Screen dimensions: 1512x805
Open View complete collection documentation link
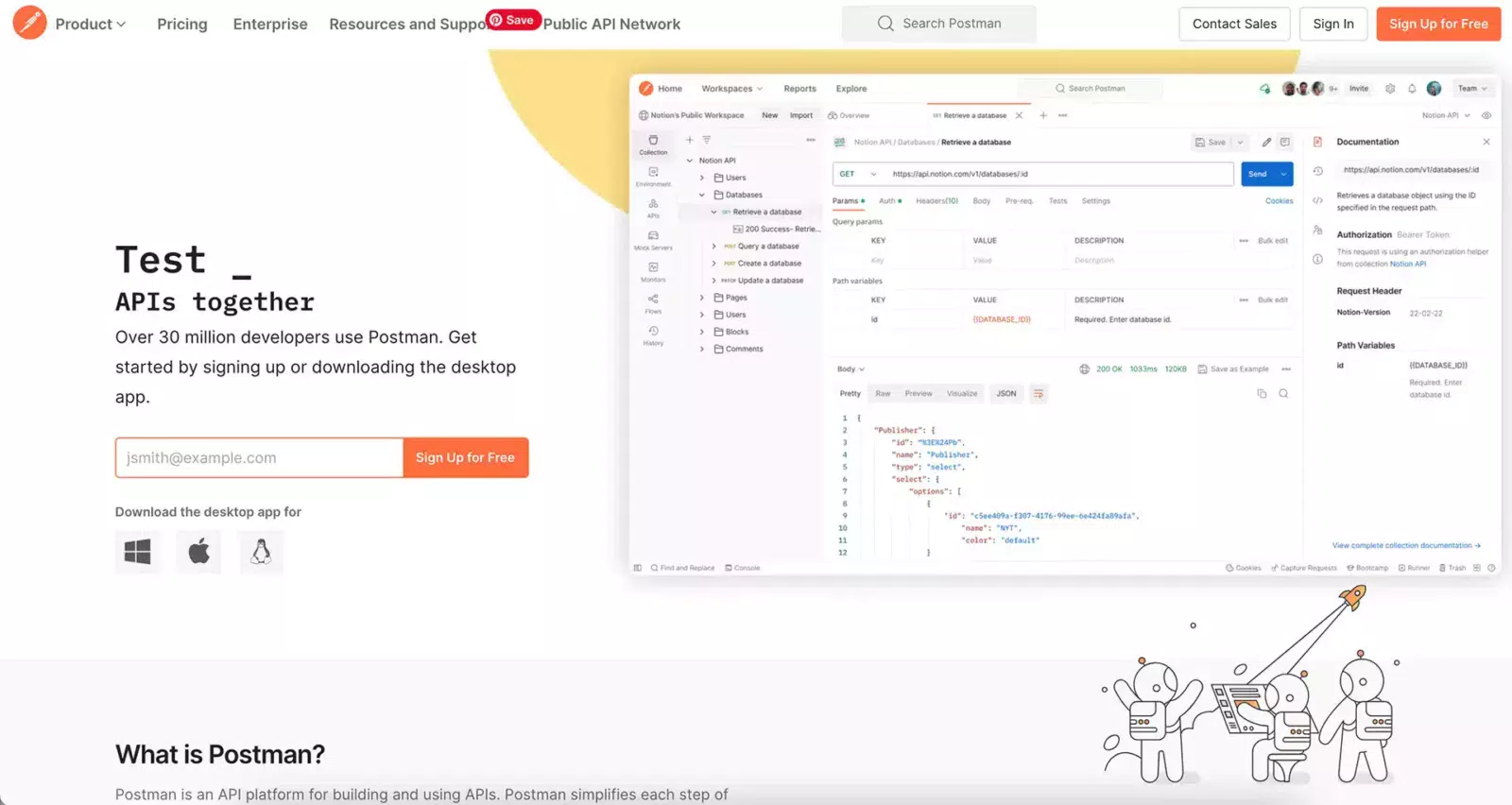tap(1406, 545)
